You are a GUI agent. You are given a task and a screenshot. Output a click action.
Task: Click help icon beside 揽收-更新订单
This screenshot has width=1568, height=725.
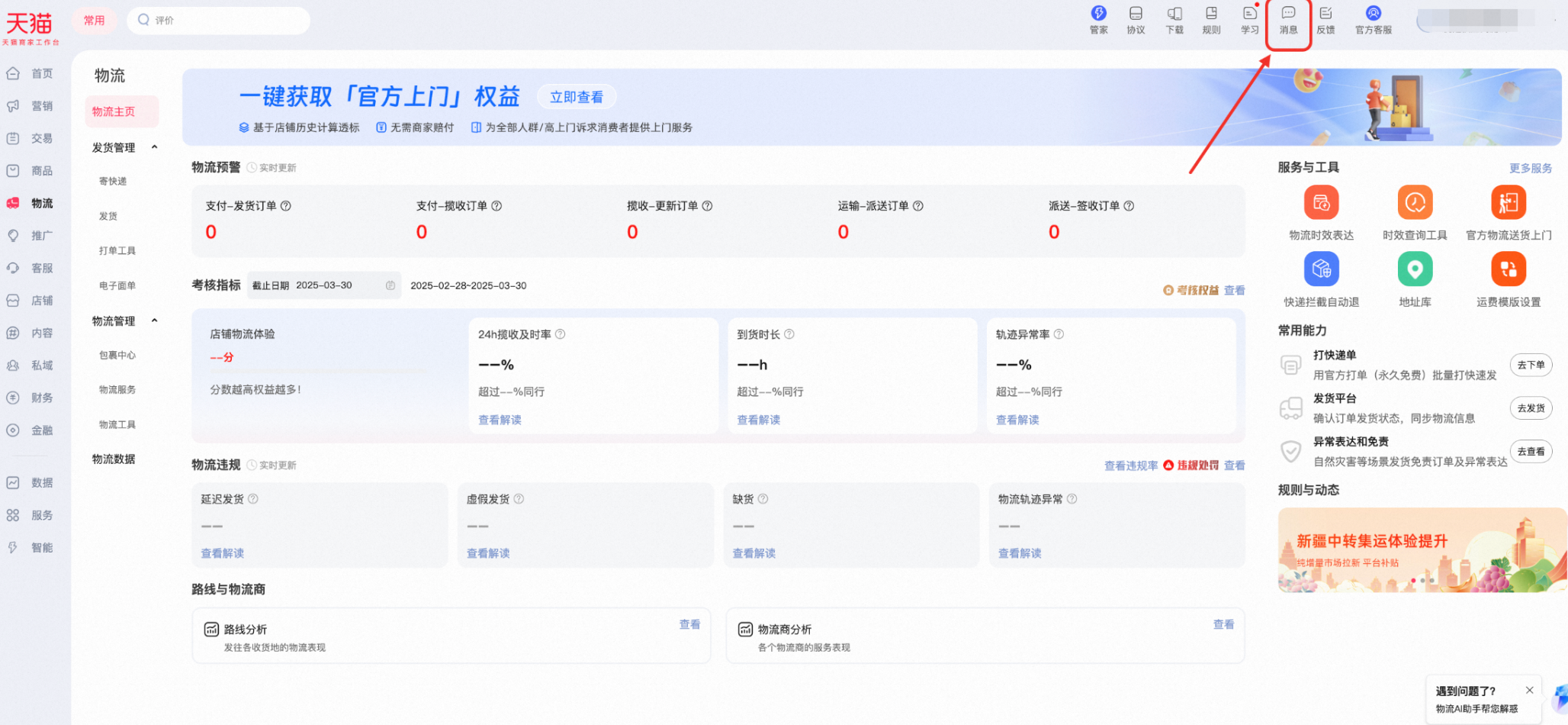coord(707,206)
